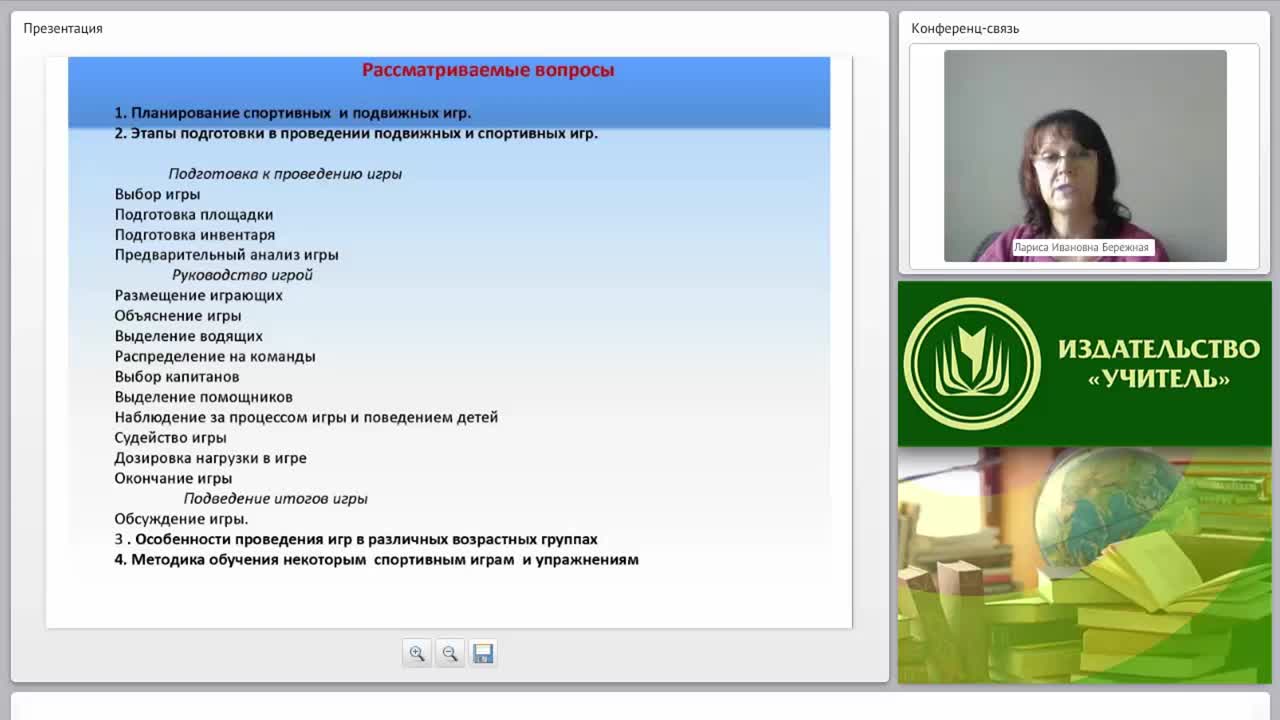Click the line Выделение водящих

[x=189, y=336]
